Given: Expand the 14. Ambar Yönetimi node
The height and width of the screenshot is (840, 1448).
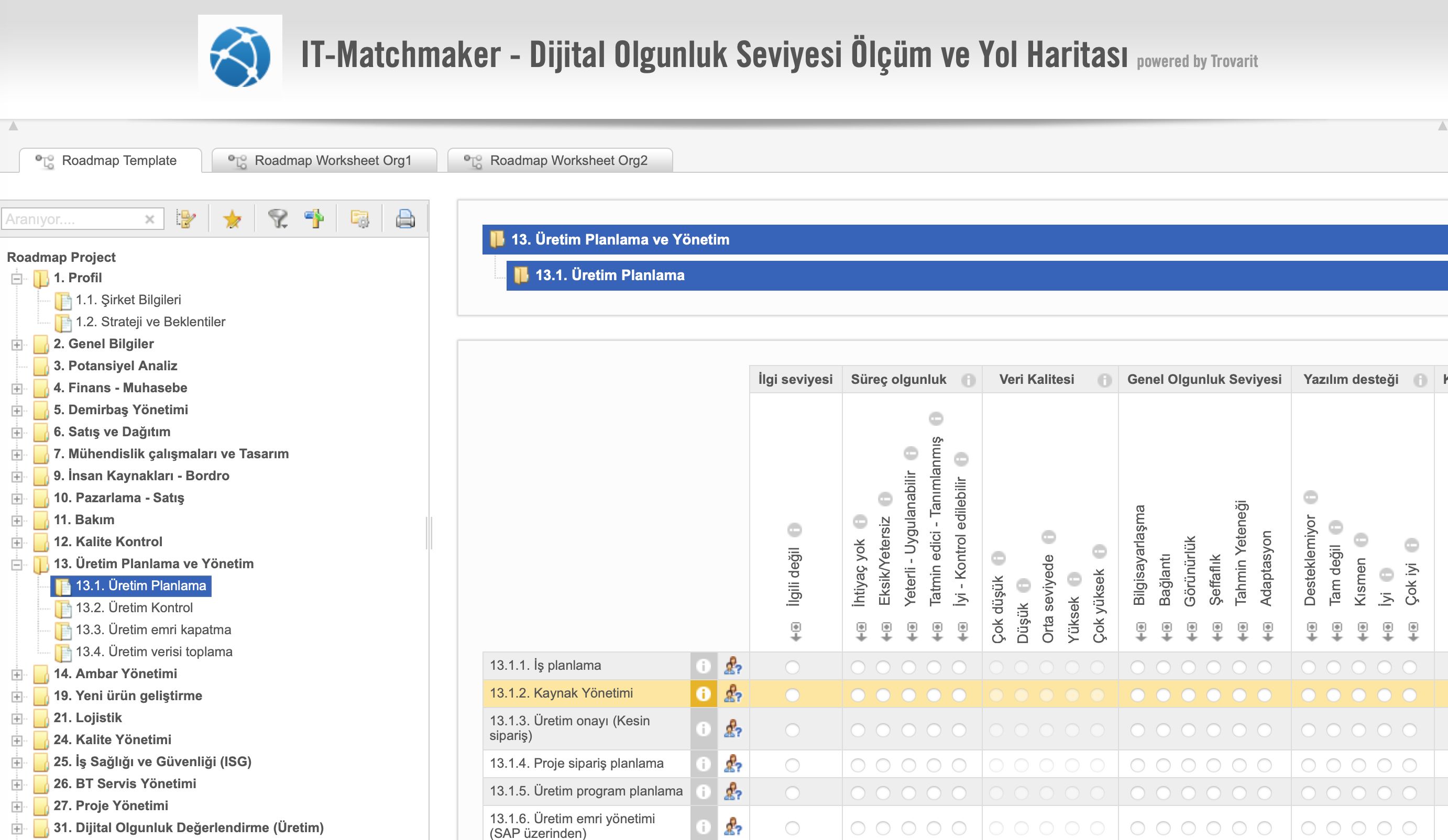Looking at the screenshot, I should point(17,675).
